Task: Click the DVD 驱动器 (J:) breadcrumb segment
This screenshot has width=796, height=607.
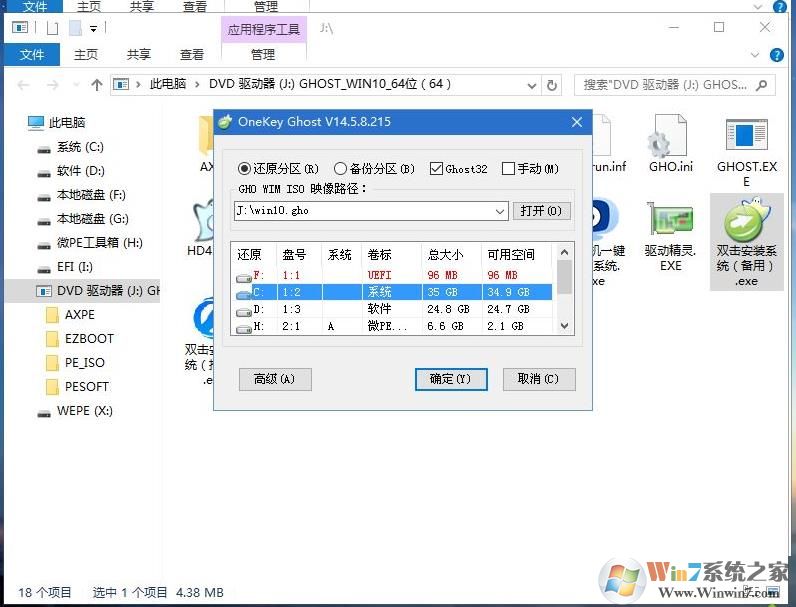Action: [330, 84]
